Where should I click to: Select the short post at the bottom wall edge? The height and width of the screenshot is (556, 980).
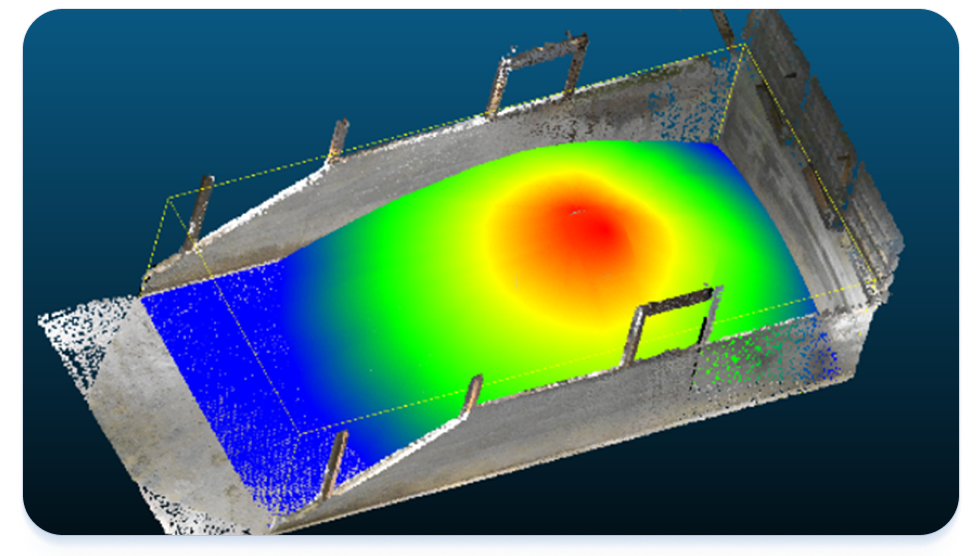337,463
